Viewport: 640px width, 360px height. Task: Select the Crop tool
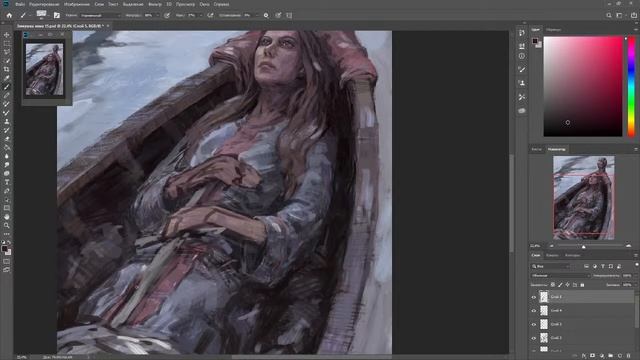[7, 69]
